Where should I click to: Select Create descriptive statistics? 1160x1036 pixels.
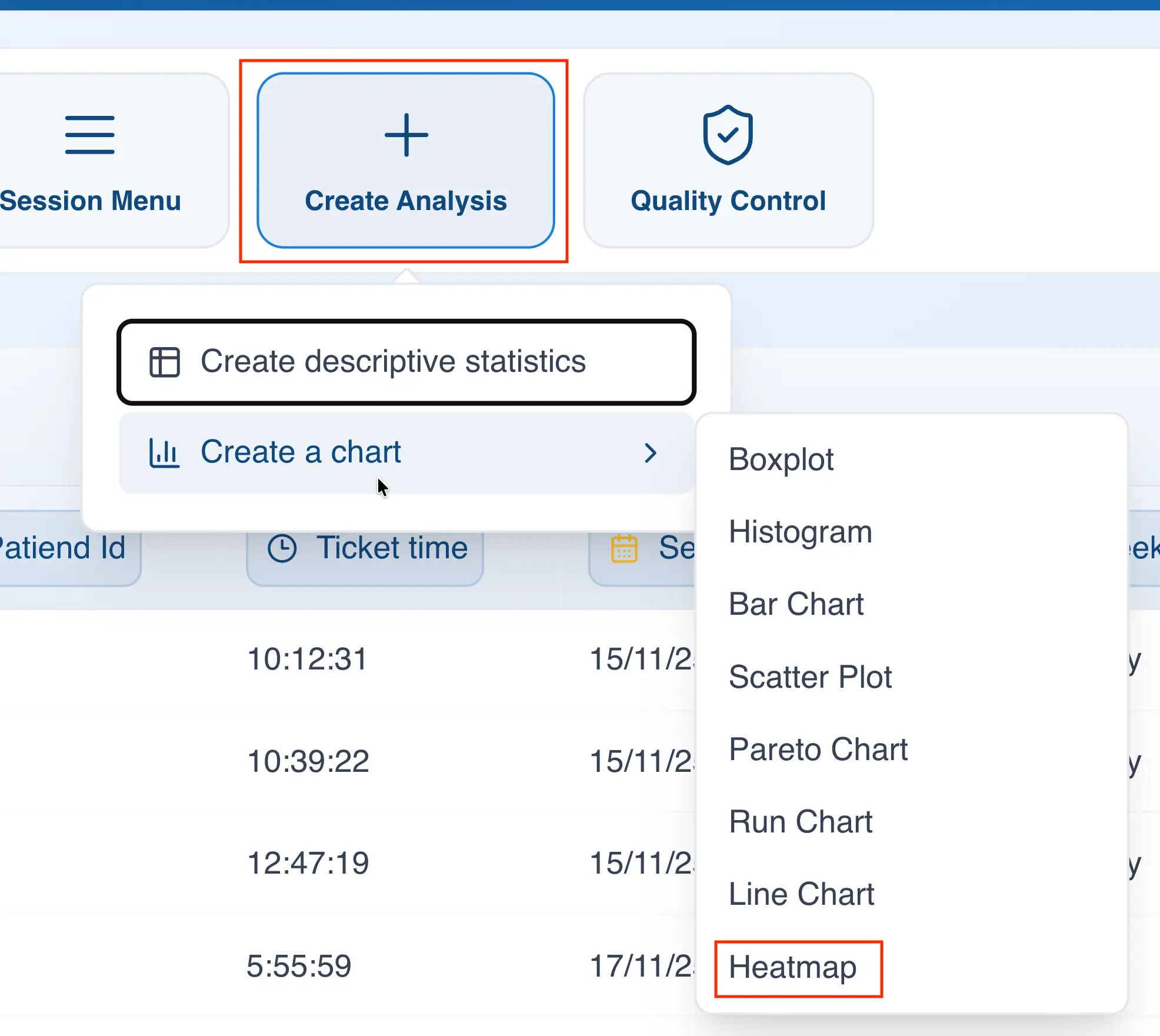pyautogui.click(x=393, y=362)
